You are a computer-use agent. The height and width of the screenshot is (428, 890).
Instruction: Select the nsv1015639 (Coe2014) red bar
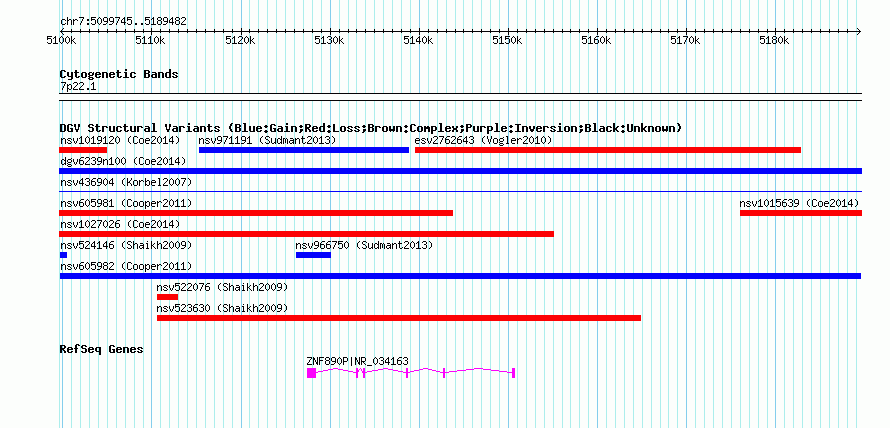coord(801,213)
